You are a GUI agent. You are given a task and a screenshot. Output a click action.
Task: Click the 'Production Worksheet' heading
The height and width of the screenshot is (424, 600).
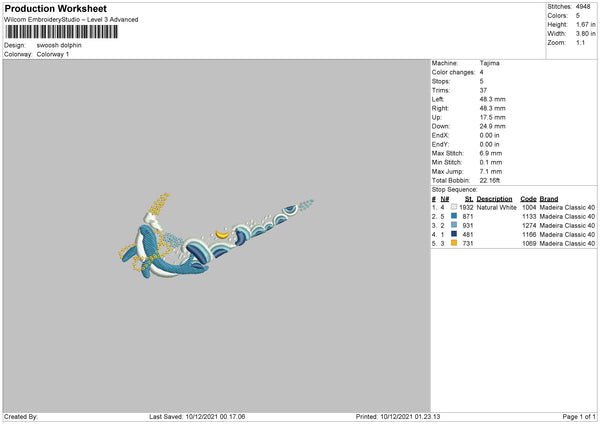pos(56,8)
